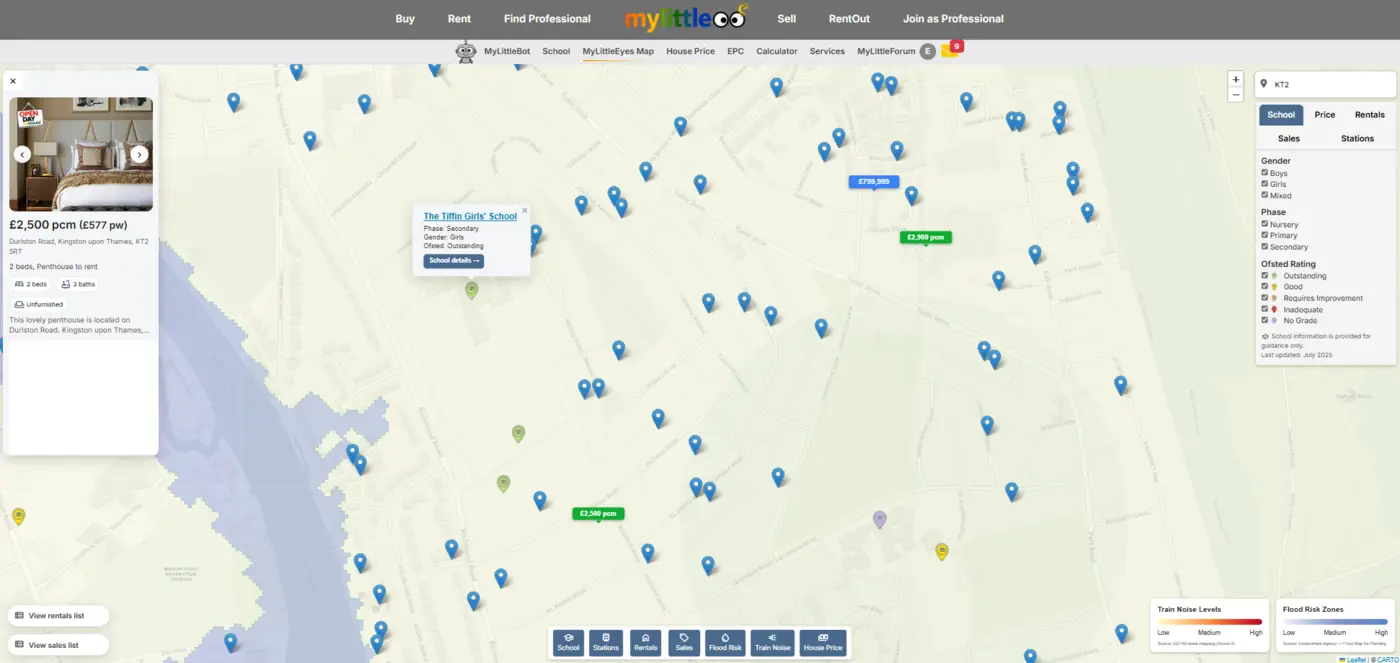This screenshot has height=663, width=1400.
Task: Click the MyLittleBot robot icon
Action: coord(466,52)
